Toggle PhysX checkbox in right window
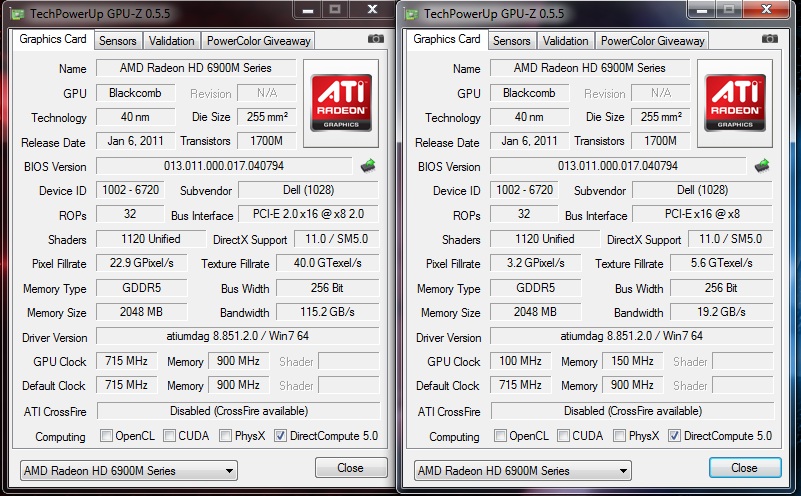Image resolution: width=801 pixels, height=496 pixels. [x=619, y=436]
